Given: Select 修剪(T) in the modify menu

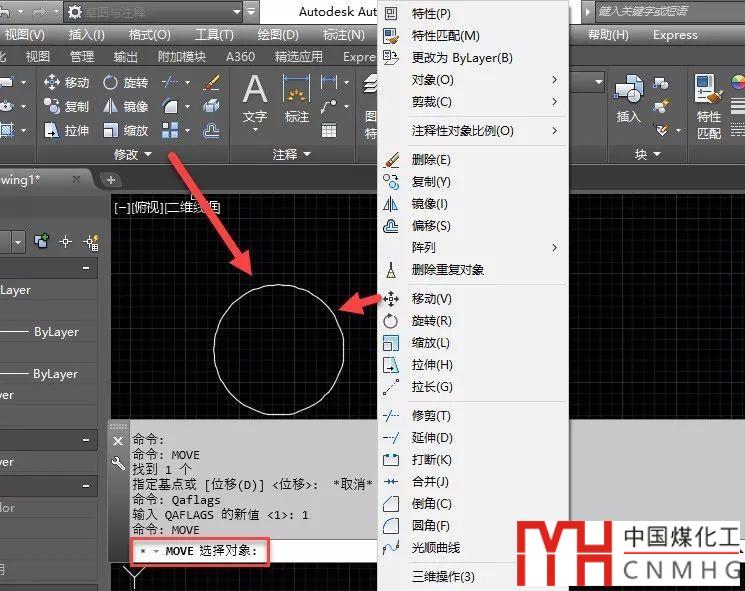Looking at the screenshot, I should [x=430, y=416].
